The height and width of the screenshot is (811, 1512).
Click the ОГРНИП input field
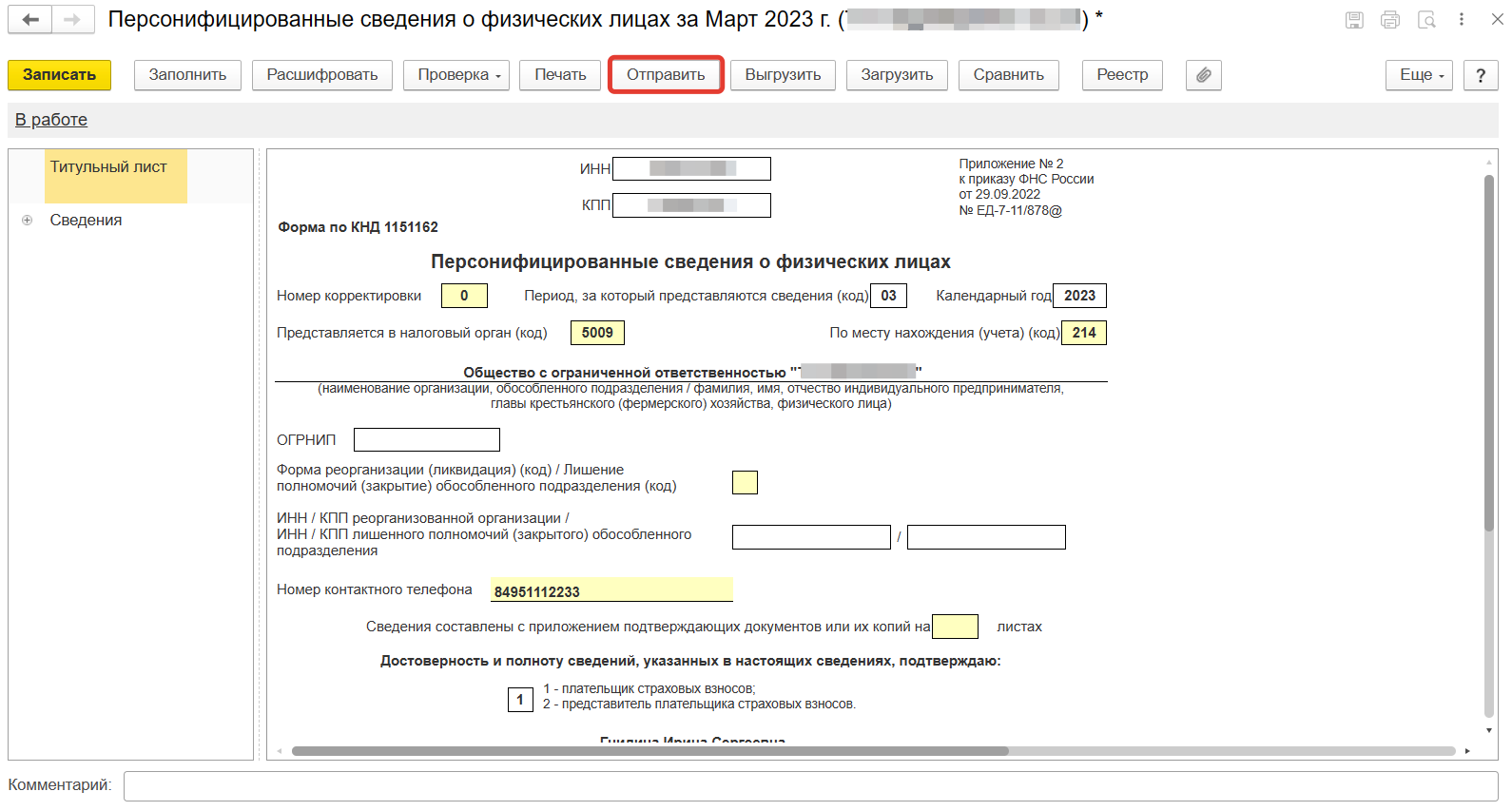coord(427,439)
